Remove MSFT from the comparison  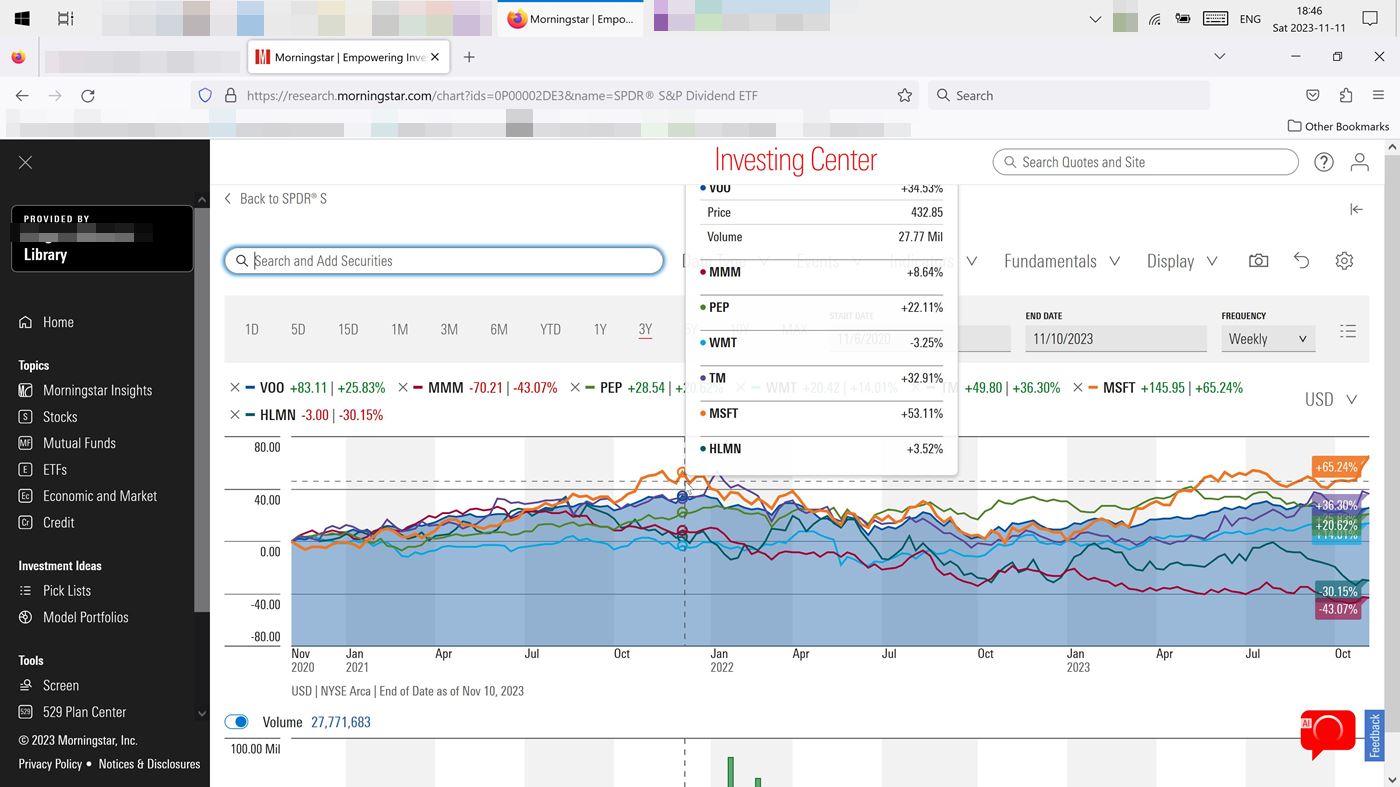(1078, 388)
